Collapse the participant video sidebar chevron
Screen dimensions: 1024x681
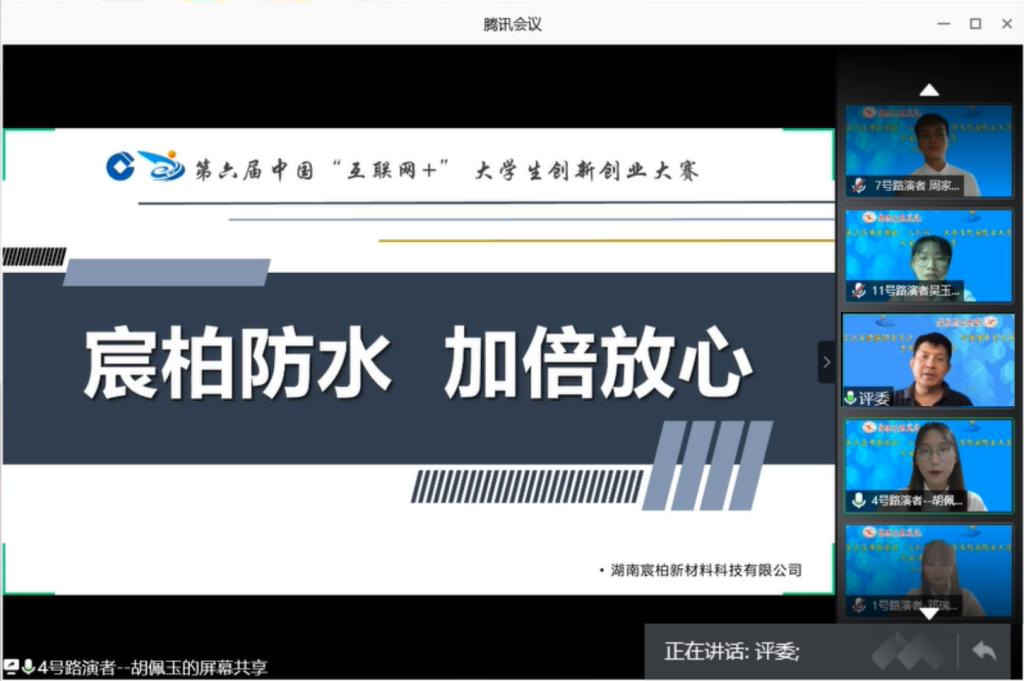[827, 362]
